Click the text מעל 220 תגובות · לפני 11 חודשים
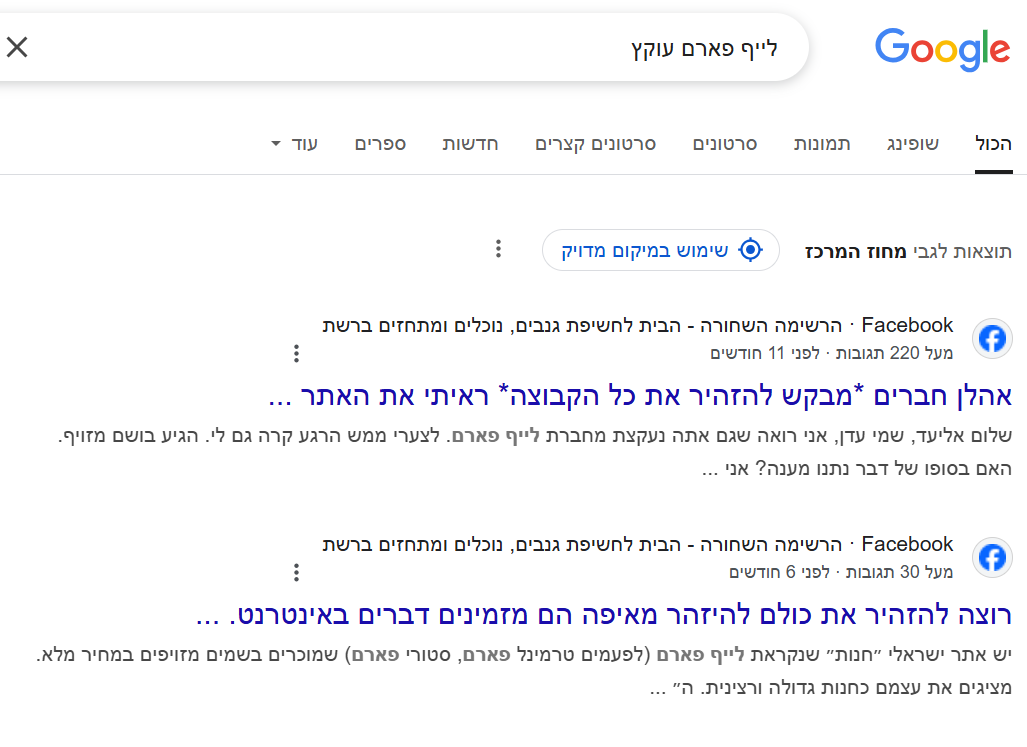1027x747 pixels. coord(831,354)
